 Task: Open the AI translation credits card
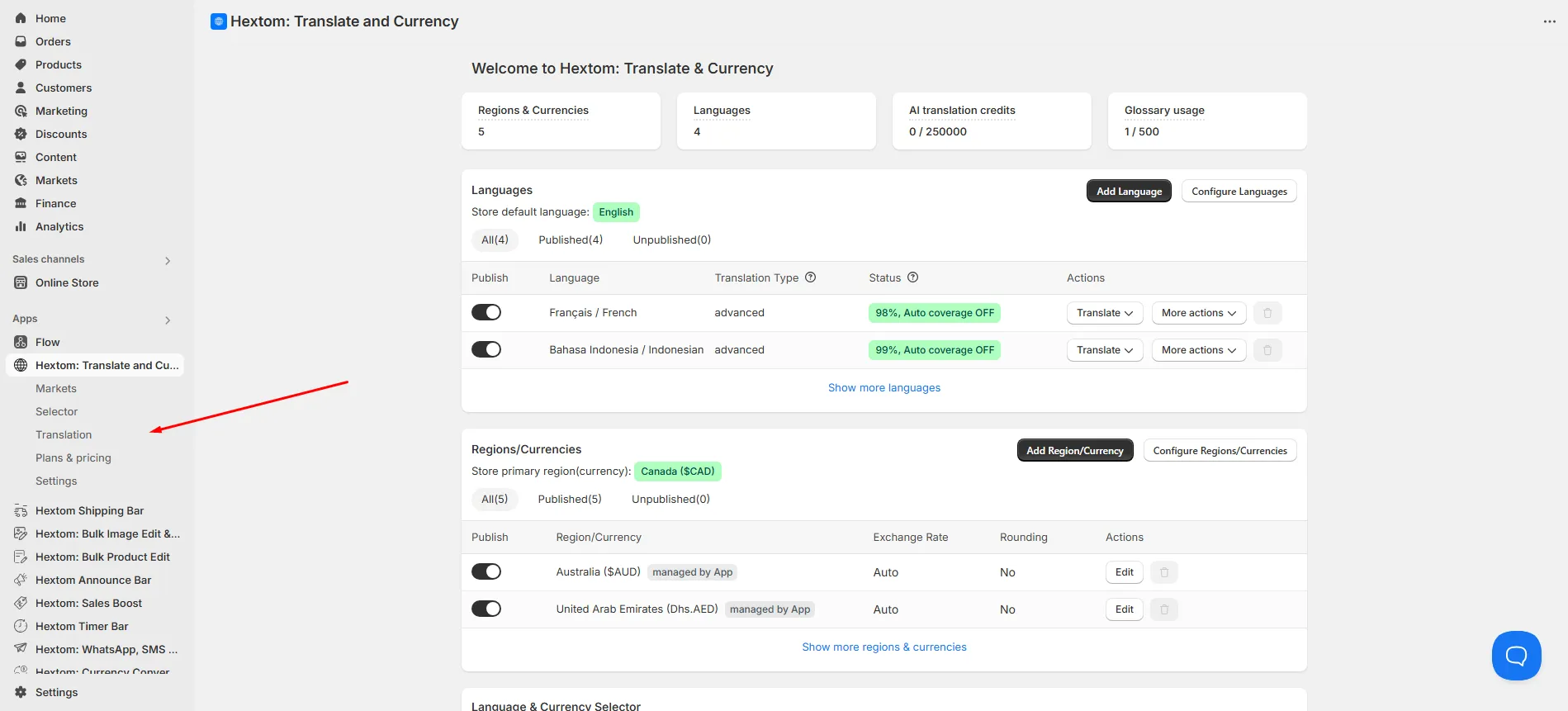tap(992, 121)
